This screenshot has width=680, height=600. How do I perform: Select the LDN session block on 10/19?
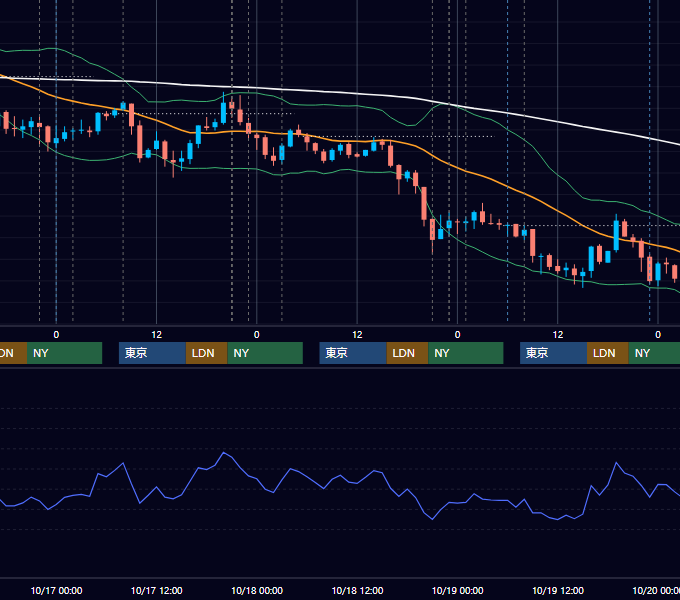tap(608, 353)
